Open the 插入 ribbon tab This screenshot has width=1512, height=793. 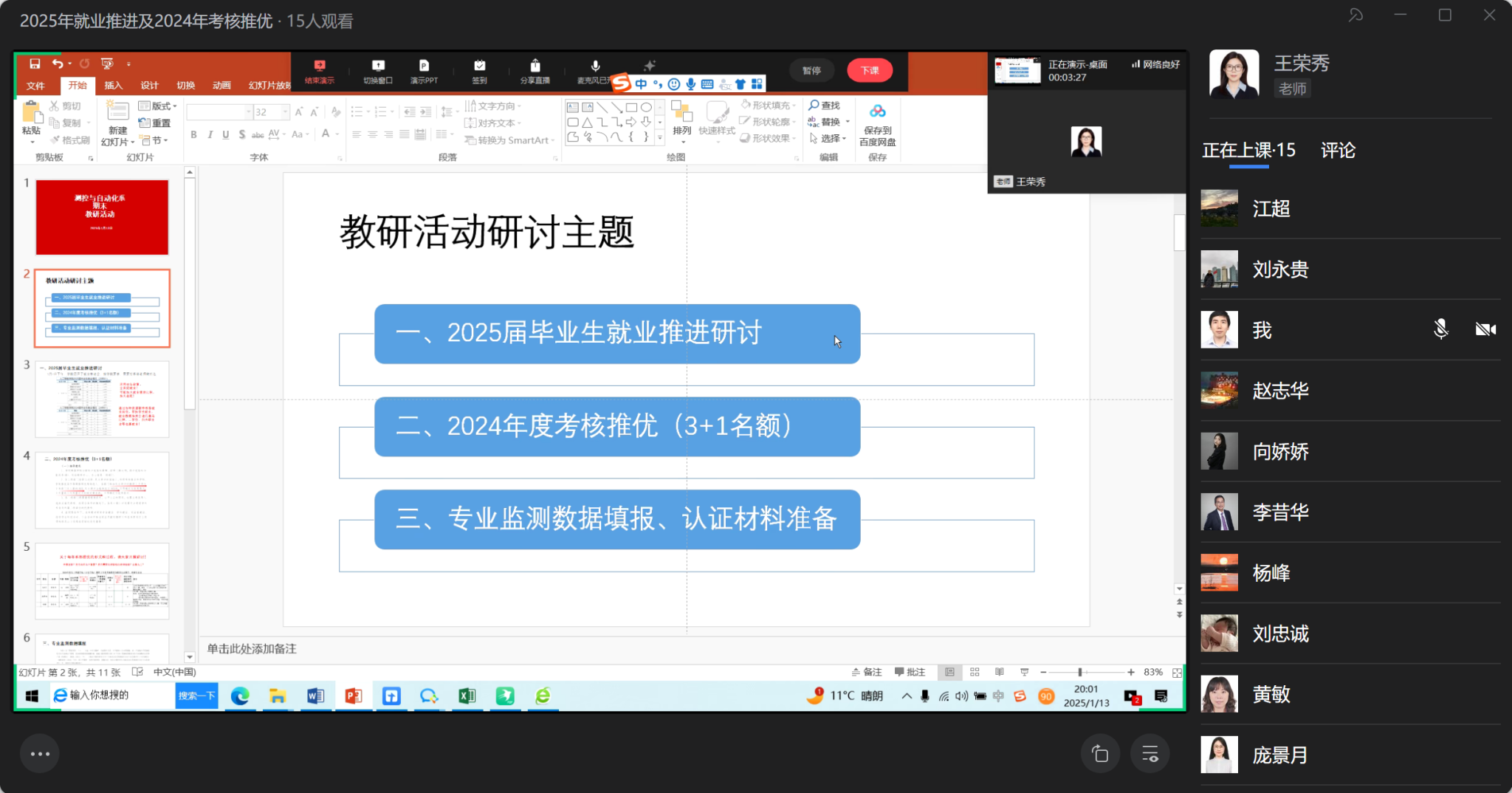point(113,86)
